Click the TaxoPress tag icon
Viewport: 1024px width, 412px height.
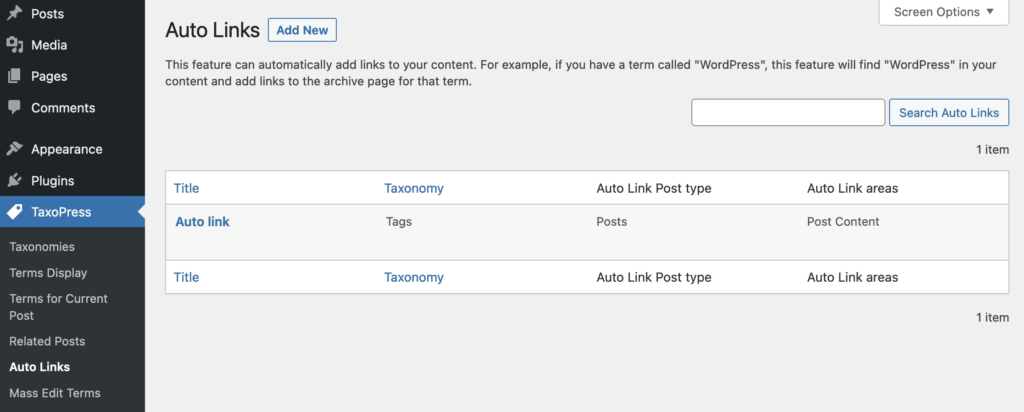click(x=14, y=212)
